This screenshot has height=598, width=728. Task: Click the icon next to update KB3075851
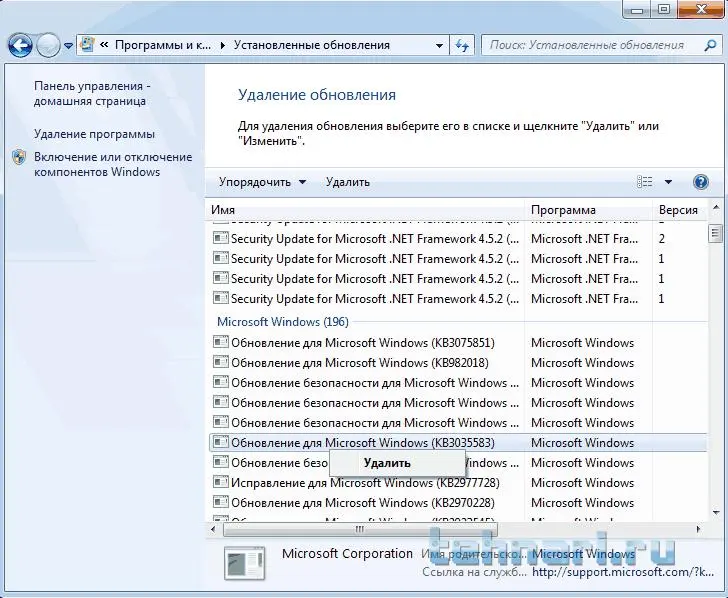click(221, 342)
